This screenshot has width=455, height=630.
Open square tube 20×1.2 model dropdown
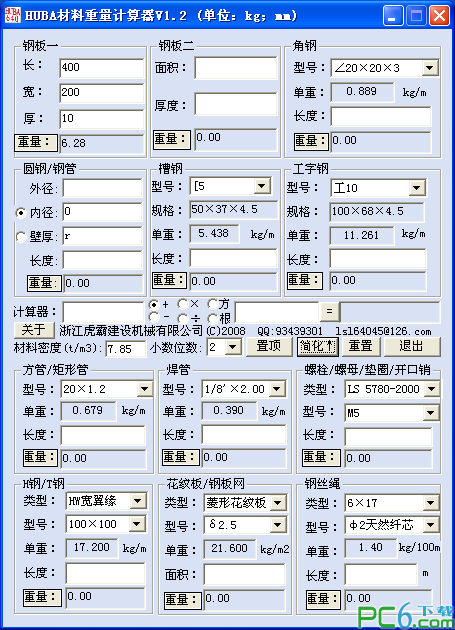coord(144,389)
